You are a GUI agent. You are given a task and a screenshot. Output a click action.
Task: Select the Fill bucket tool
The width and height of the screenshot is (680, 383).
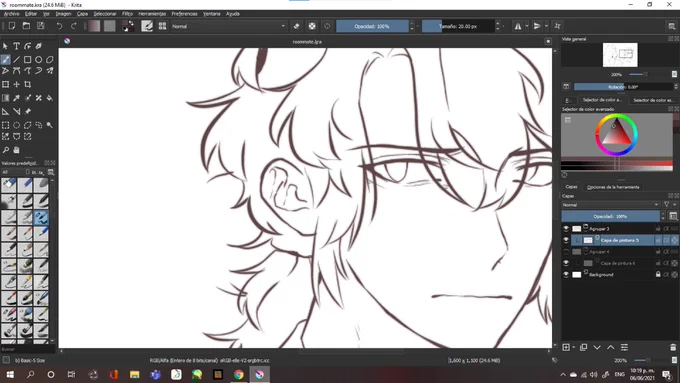pos(50,98)
